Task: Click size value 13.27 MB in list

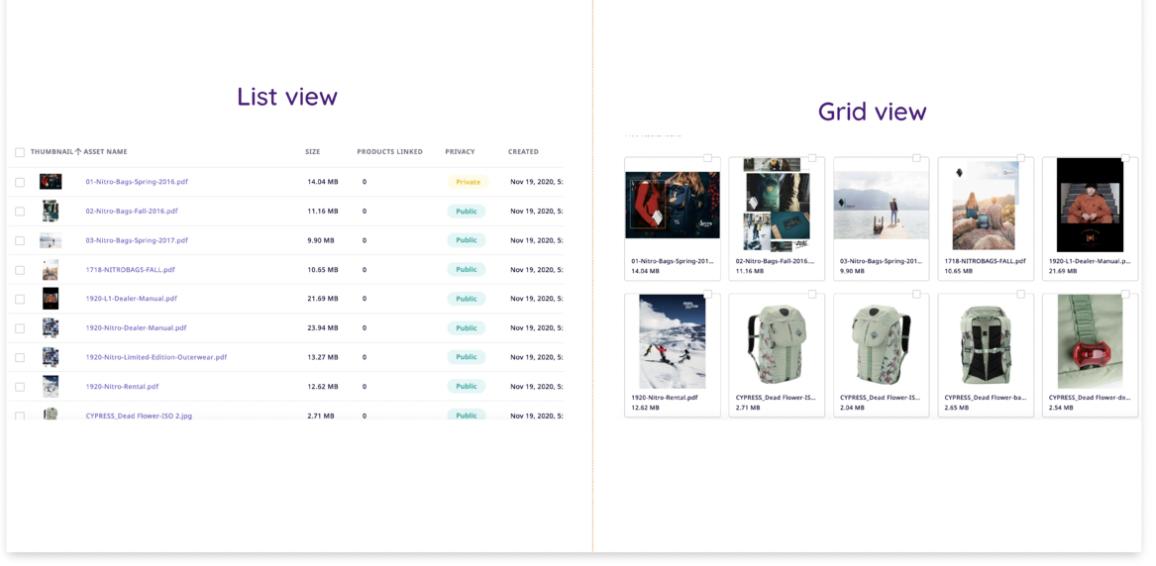Action: tap(323, 357)
